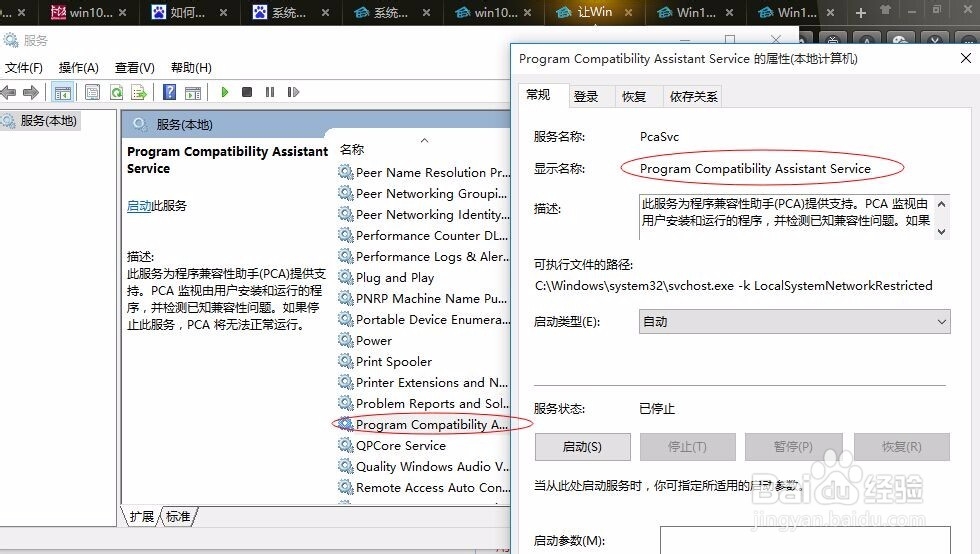Image resolution: width=980 pixels, height=554 pixels.
Task: Close the 让Win browser tab
Action: pos(628,13)
